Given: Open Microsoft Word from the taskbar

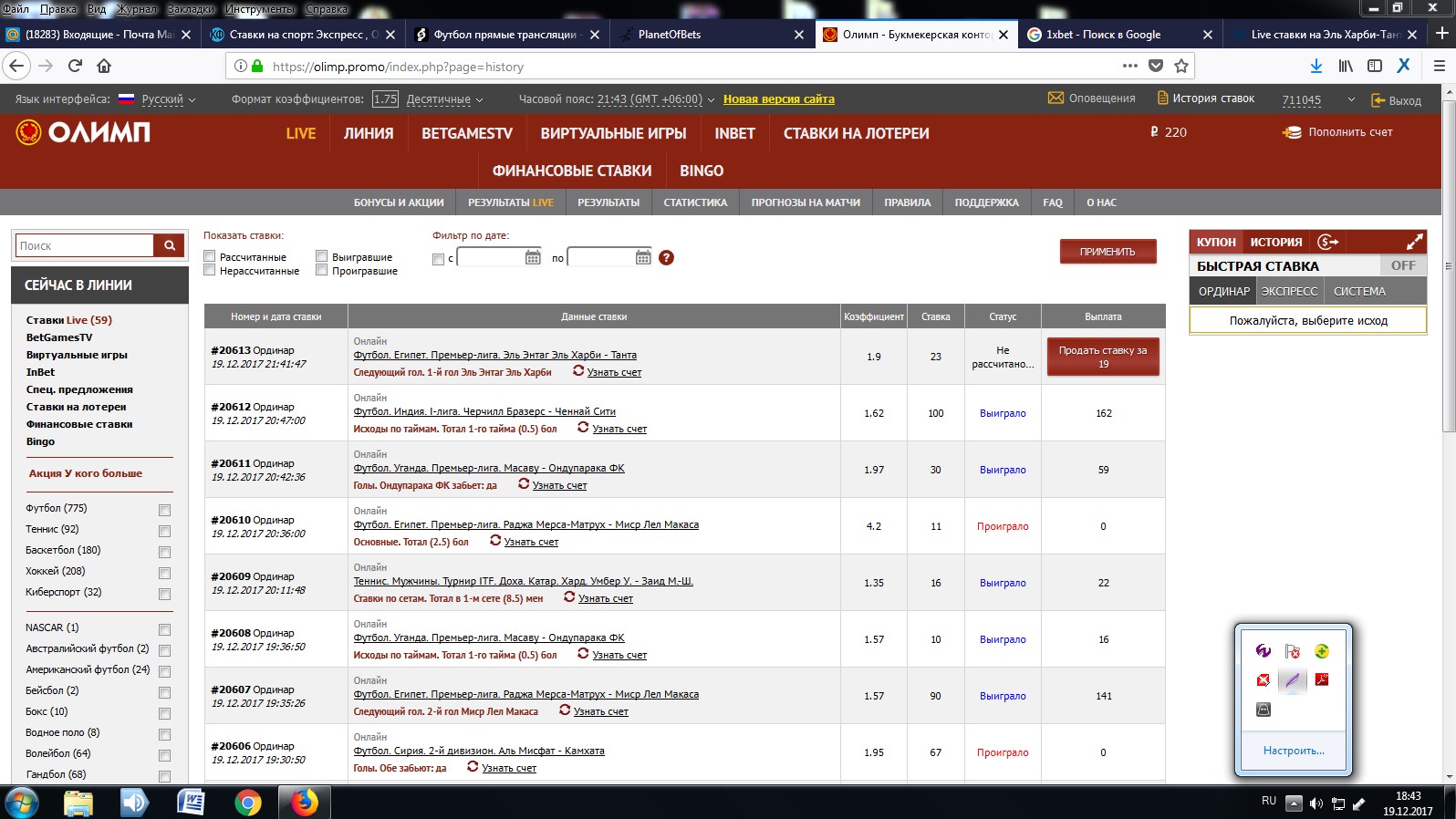Looking at the screenshot, I should [191, 803].
